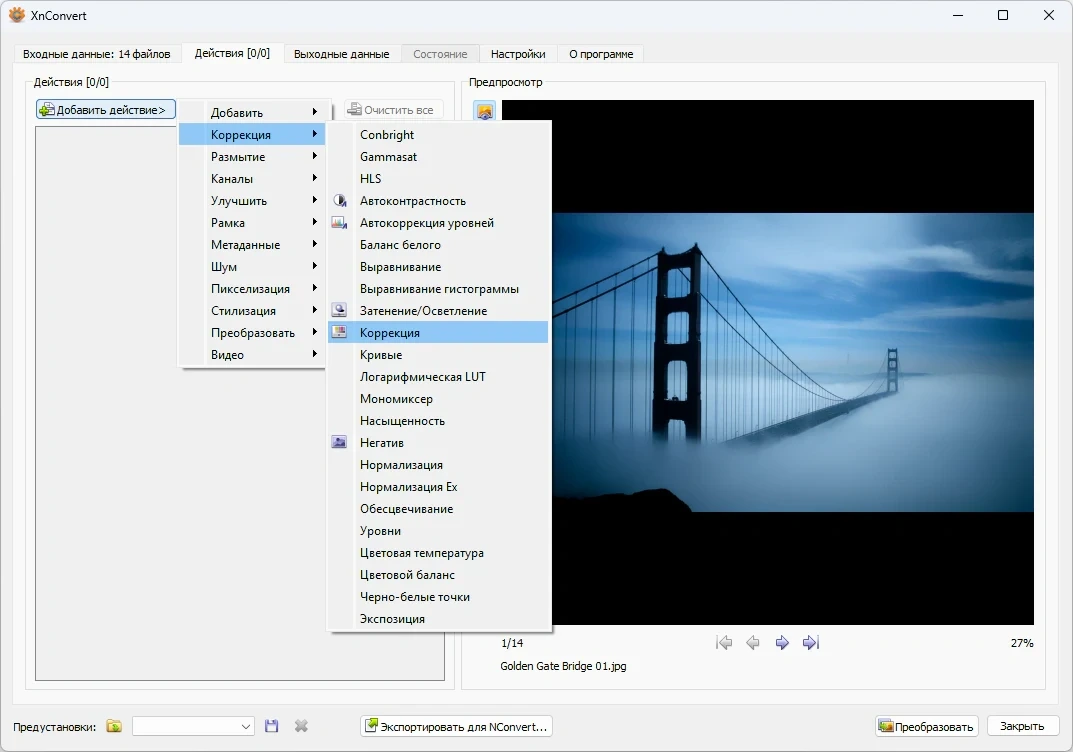Go to next preview image
1073x752 pixels.
coord(781,643)
